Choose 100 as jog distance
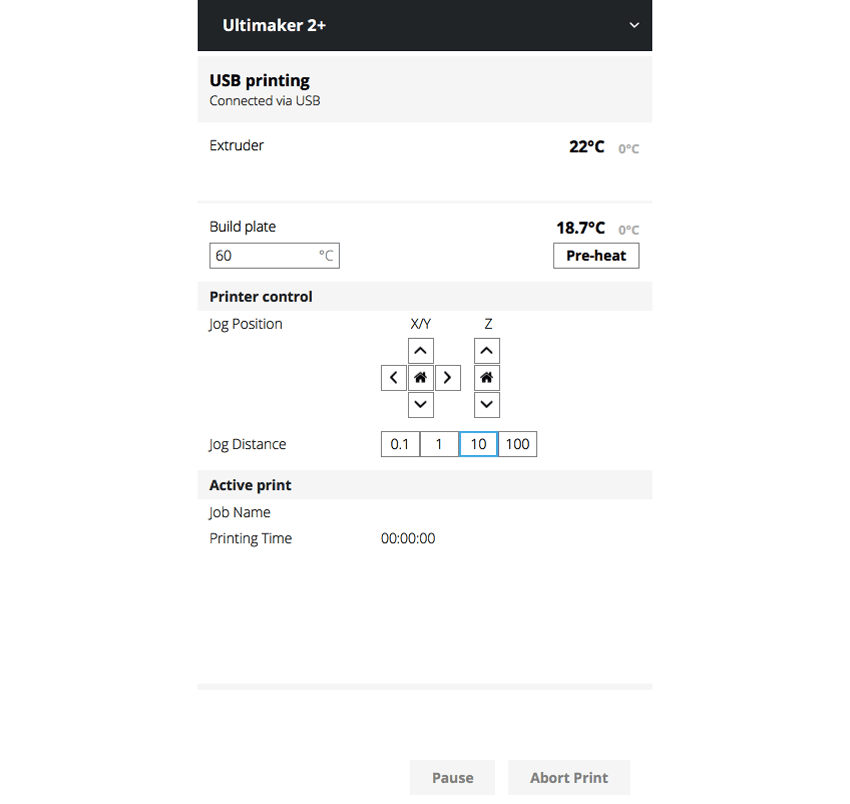The height and width of the screenshot is (804, 850). (x=517, y=444)
